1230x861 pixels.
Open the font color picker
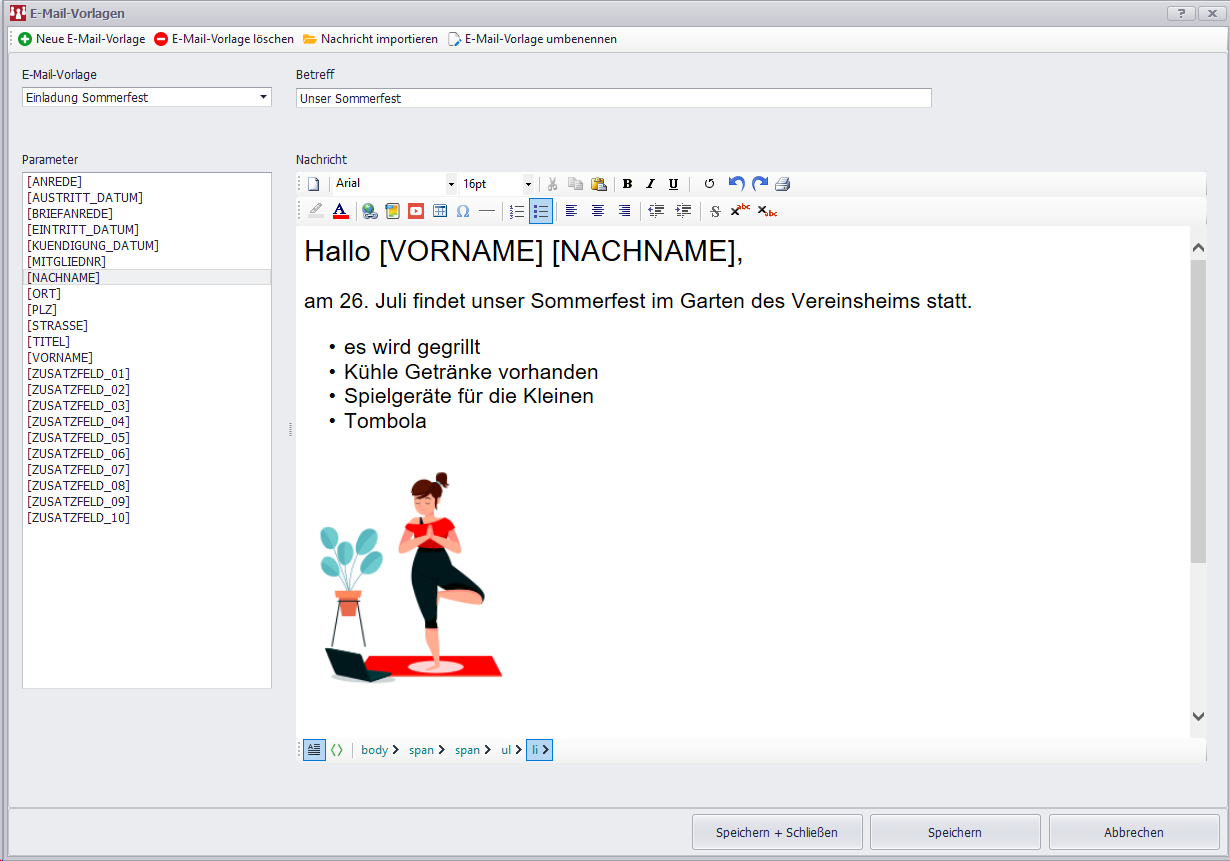coord(340,211)
